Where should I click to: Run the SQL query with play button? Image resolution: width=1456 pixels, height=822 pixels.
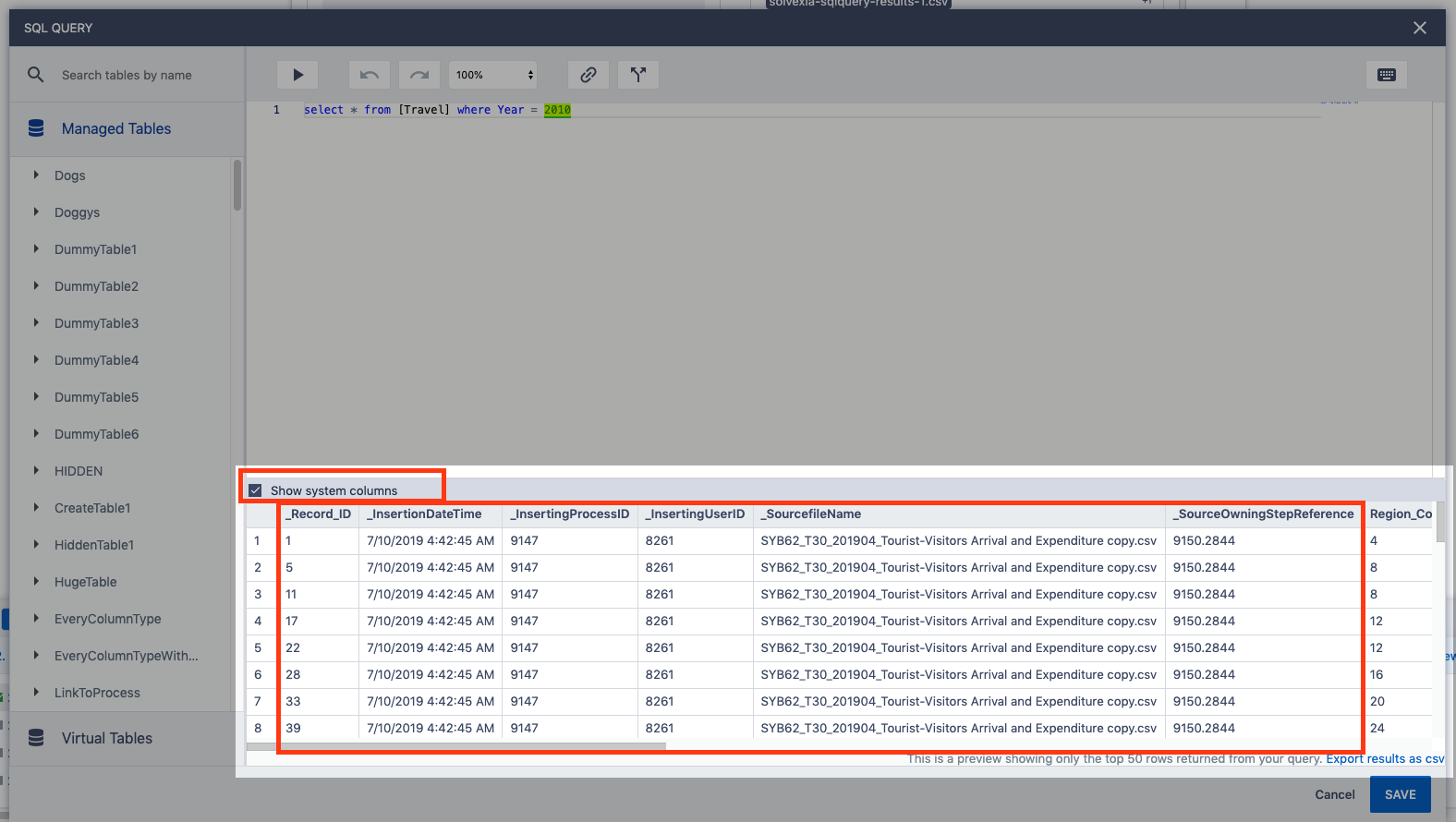(x=297, y=75)
